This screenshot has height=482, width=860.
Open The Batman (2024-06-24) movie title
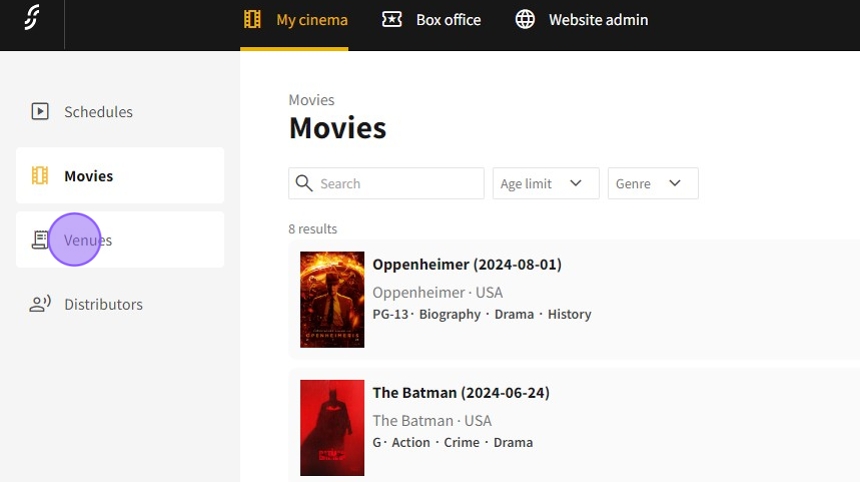click(x=461, y=393)
